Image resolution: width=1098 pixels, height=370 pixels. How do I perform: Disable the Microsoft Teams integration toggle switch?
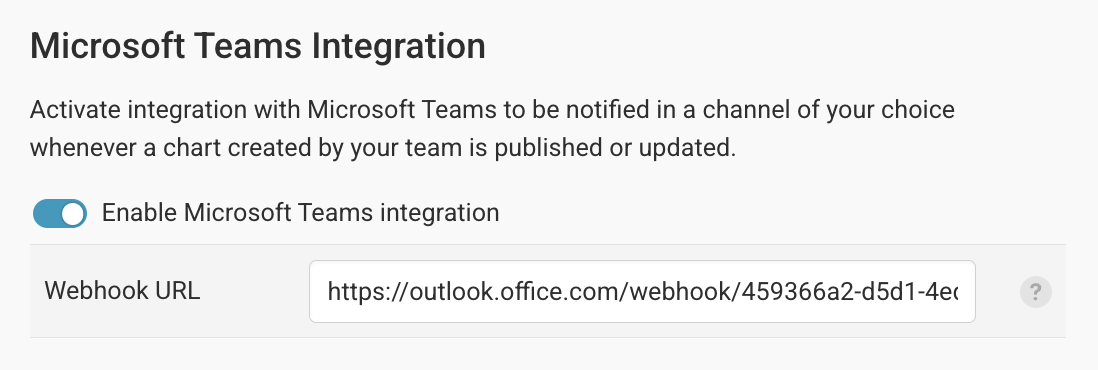[x=60, y=214]
